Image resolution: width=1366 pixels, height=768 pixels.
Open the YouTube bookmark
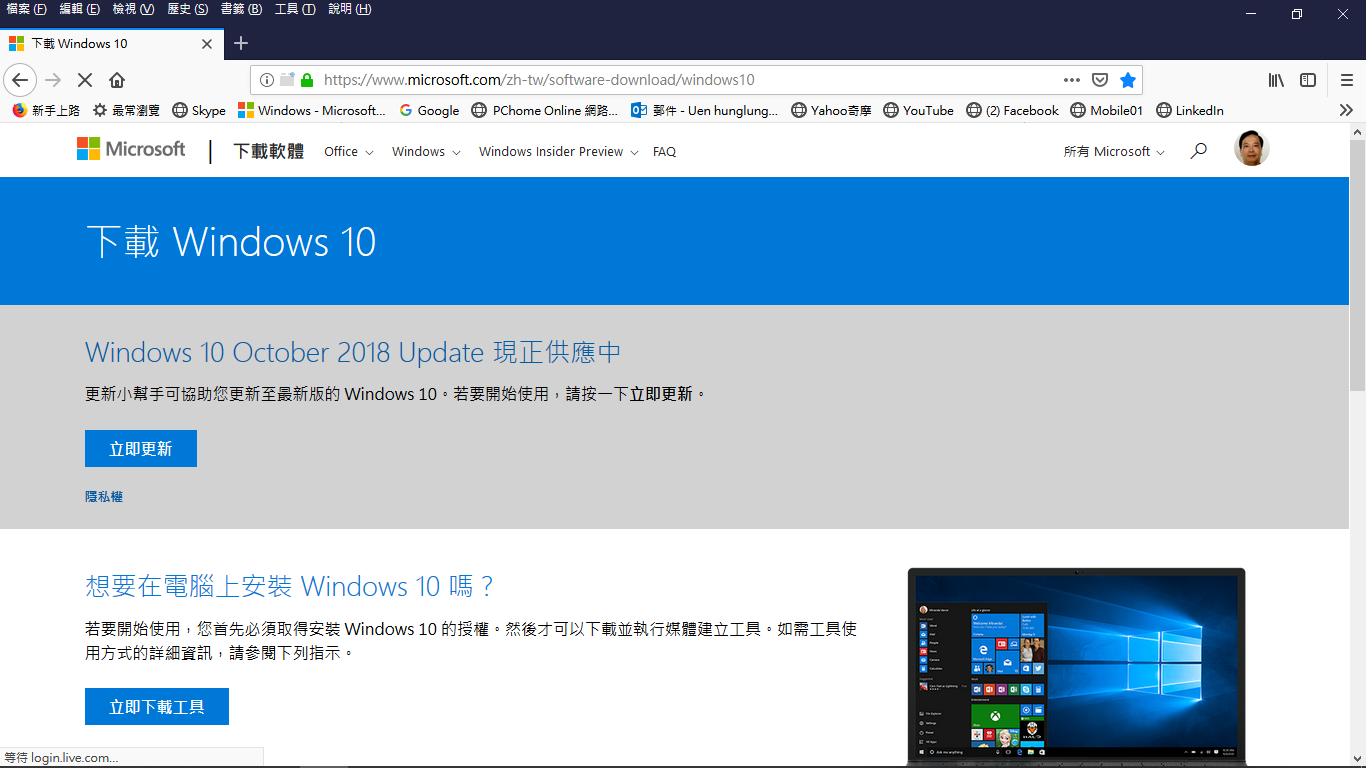pos(919,110)
